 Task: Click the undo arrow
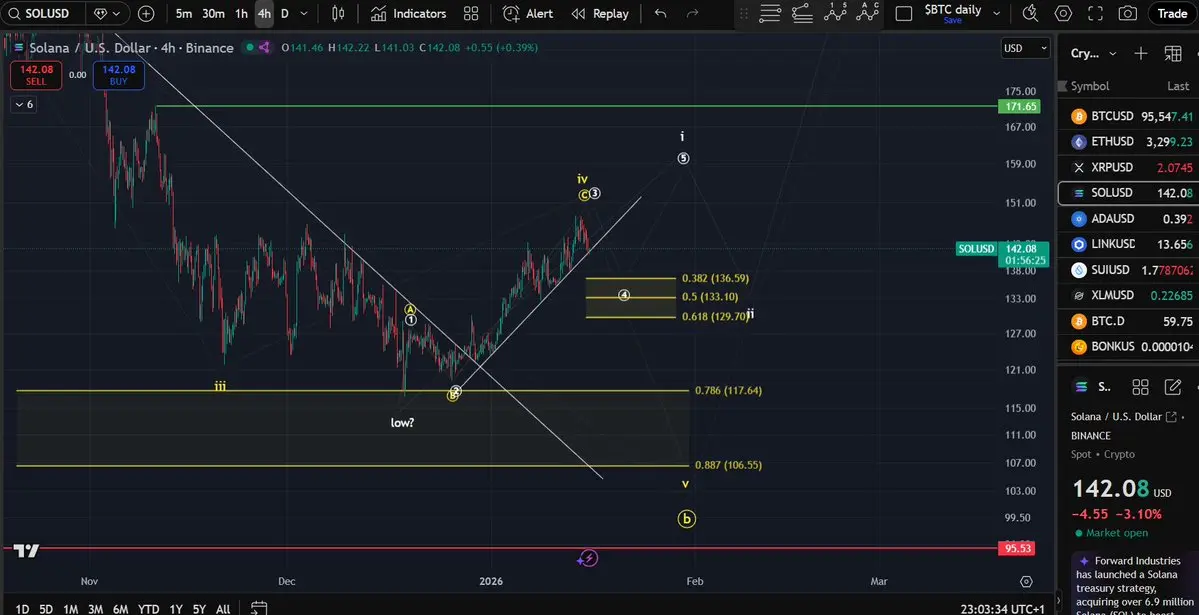661,14
